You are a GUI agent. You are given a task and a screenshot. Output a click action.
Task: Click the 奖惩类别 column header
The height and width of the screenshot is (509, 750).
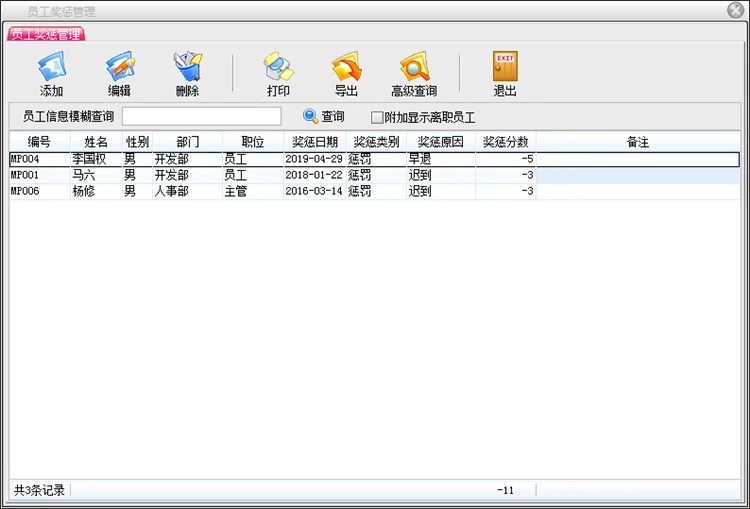coord(376,142)
